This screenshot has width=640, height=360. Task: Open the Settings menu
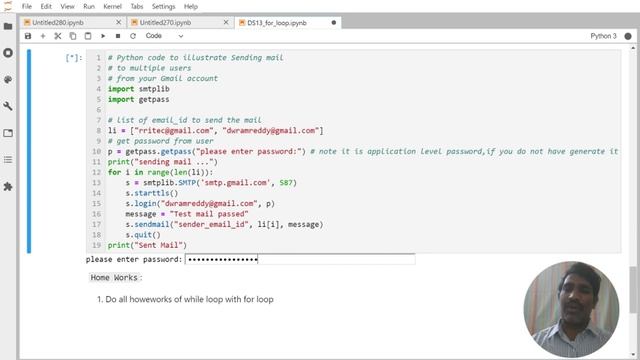[x=163, y=7]
